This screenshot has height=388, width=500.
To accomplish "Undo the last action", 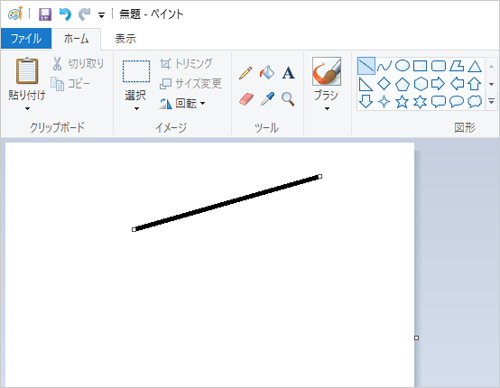I will pos(65,14).
